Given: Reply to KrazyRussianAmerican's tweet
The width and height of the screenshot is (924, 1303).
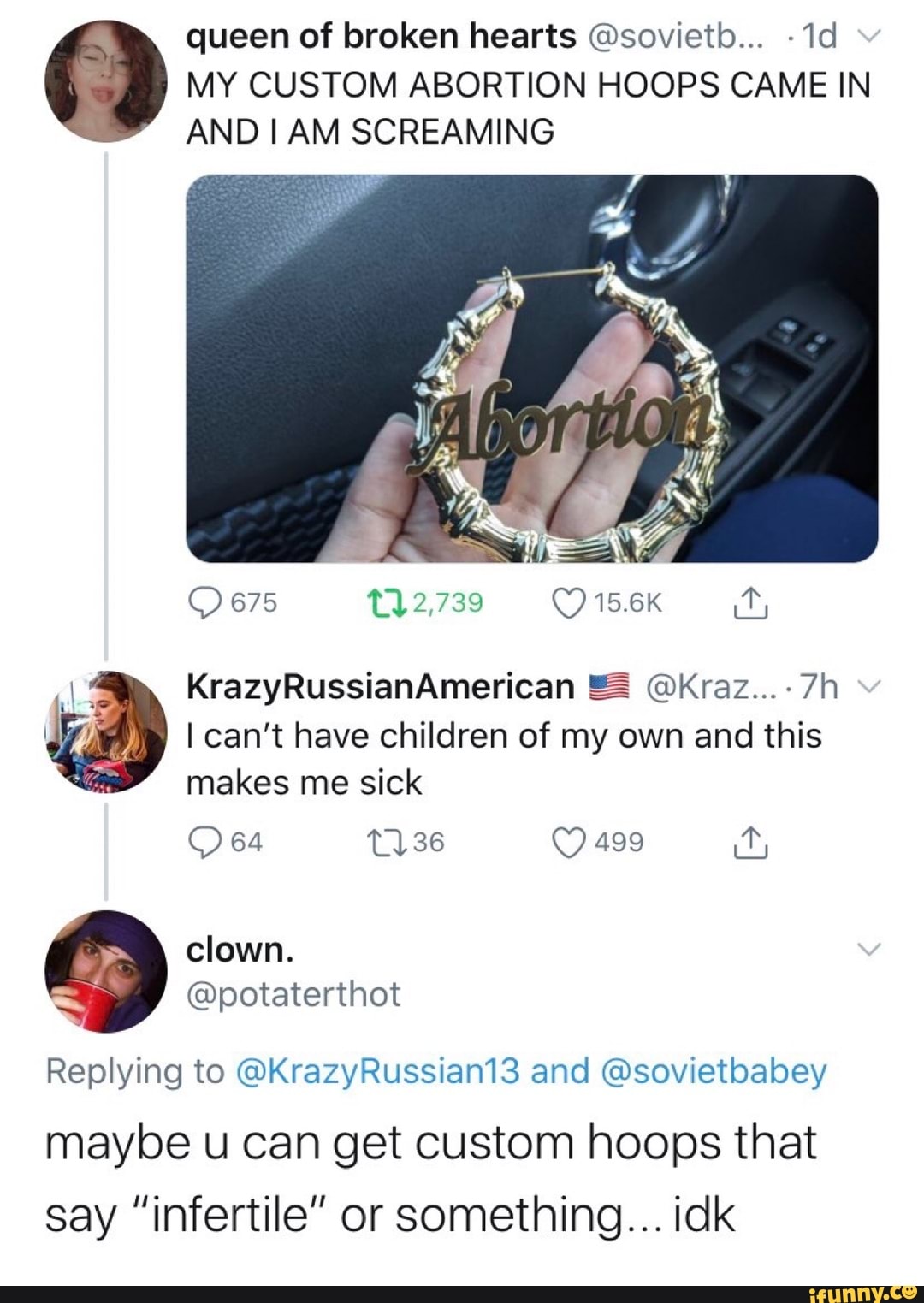Looking at the screenshot, I should pyautogui.click(x=204, y=843).
